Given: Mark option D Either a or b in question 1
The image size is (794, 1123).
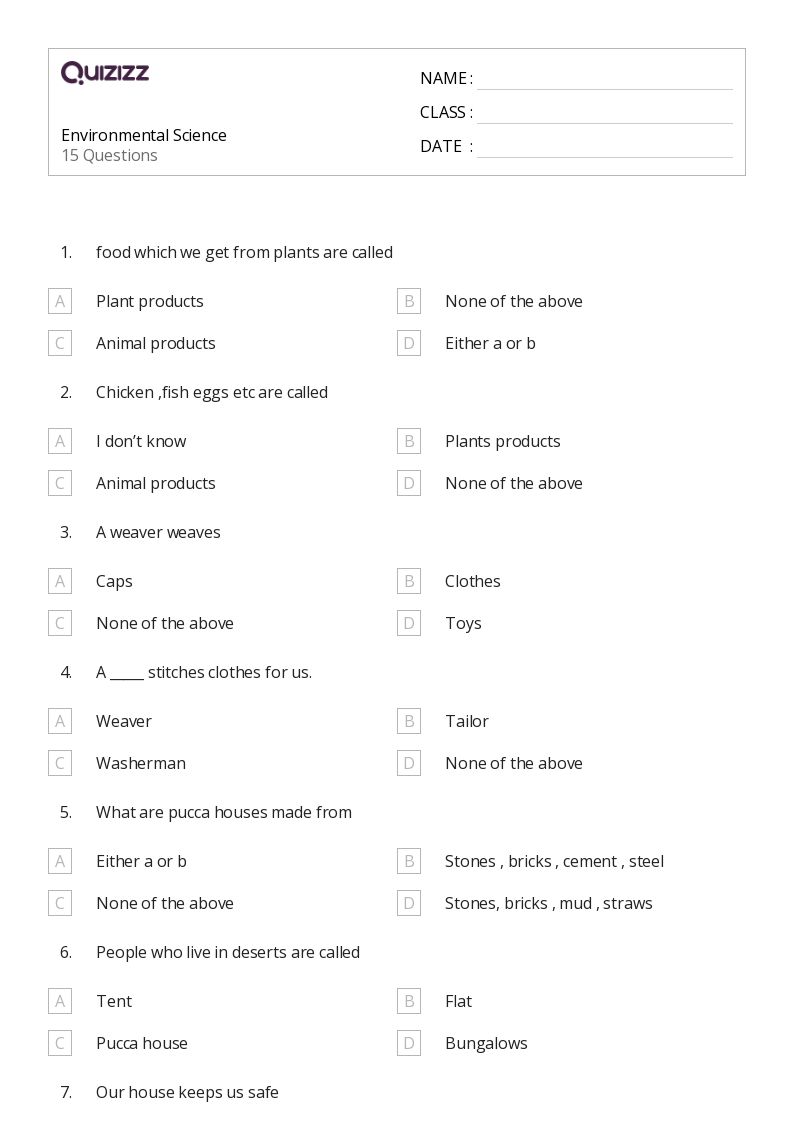Looking at the screenshot, I should click(409, 343).
